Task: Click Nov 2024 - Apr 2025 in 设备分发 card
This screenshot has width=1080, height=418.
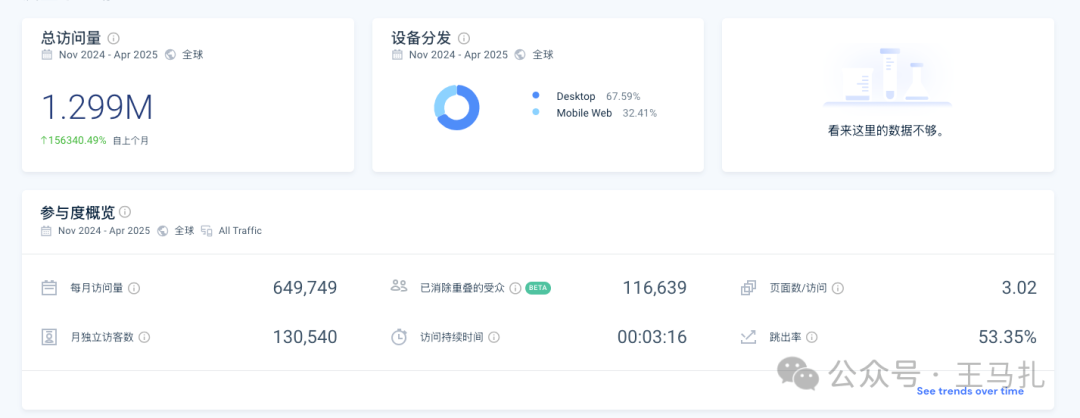Action: pos(458,54)
